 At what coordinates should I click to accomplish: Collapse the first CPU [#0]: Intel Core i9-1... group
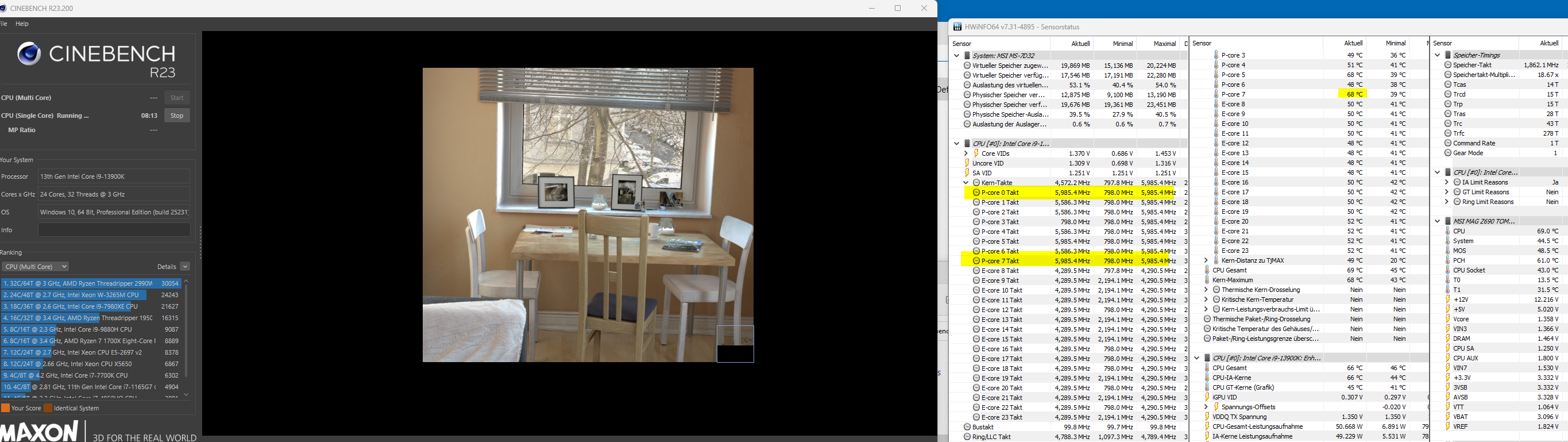(x=957, y=144)
